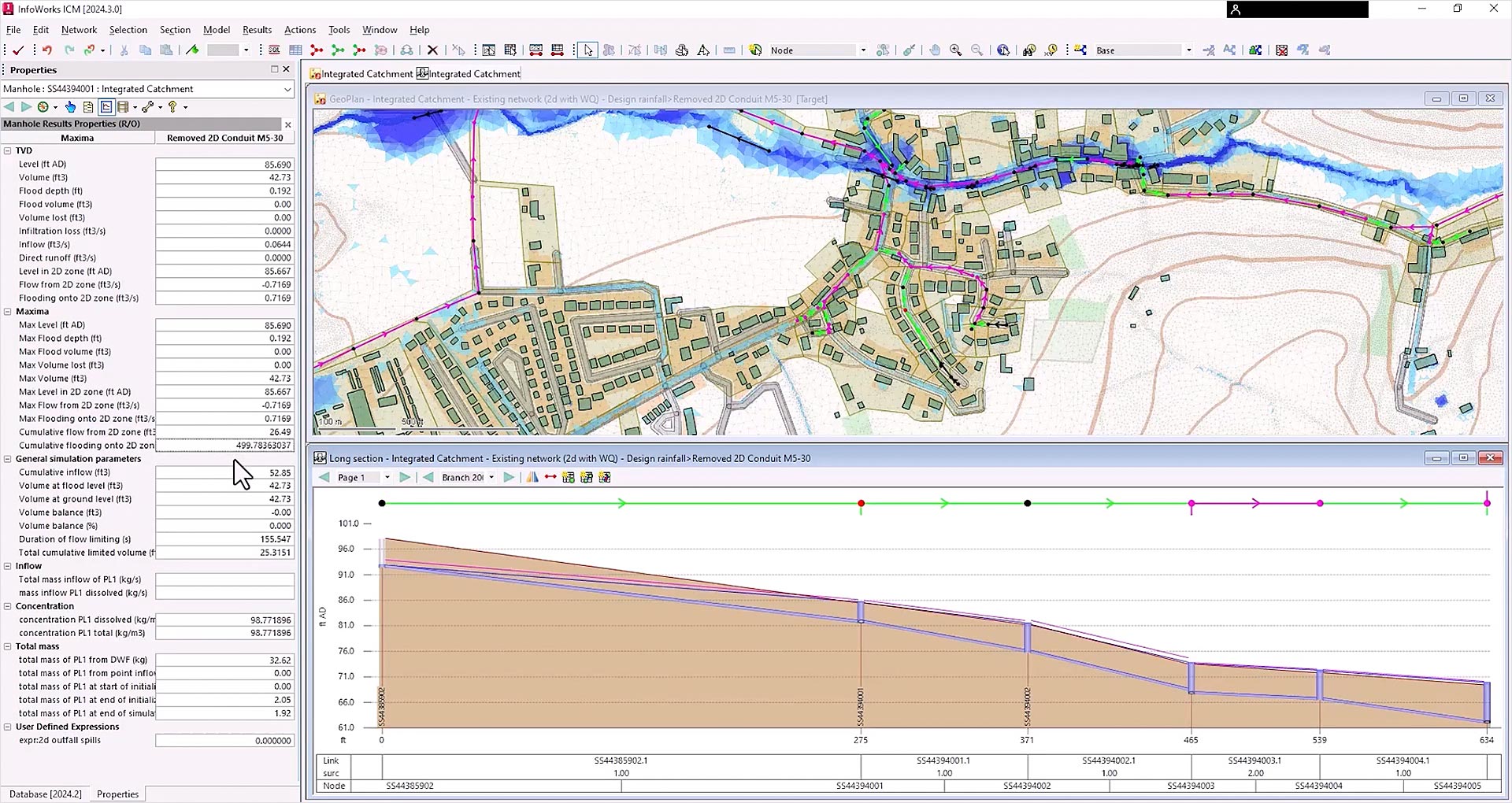Select the Zoom In magnifier tool
1512x803 pixels.
click(956, 50)
